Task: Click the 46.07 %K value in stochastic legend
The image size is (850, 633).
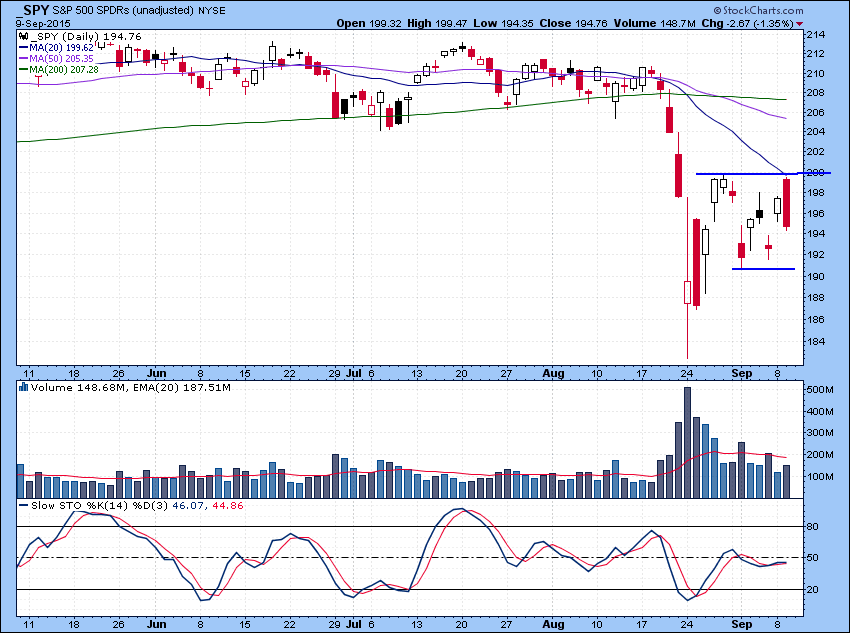Action: 186,506
